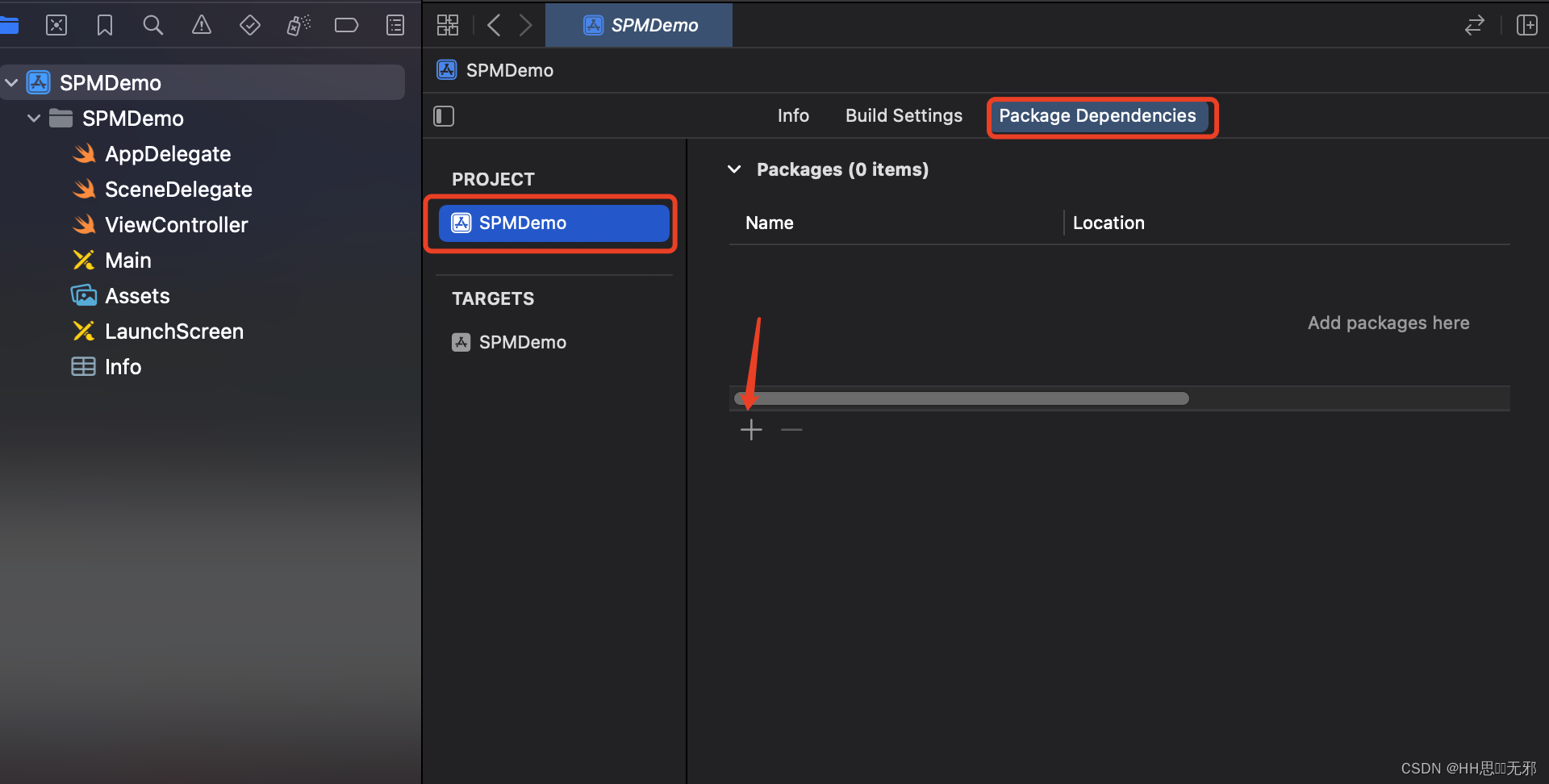Collapse the SPMDemo folder group
Image resolution: width=1549 pixels, height=784 pixels.
pos(34,118)
